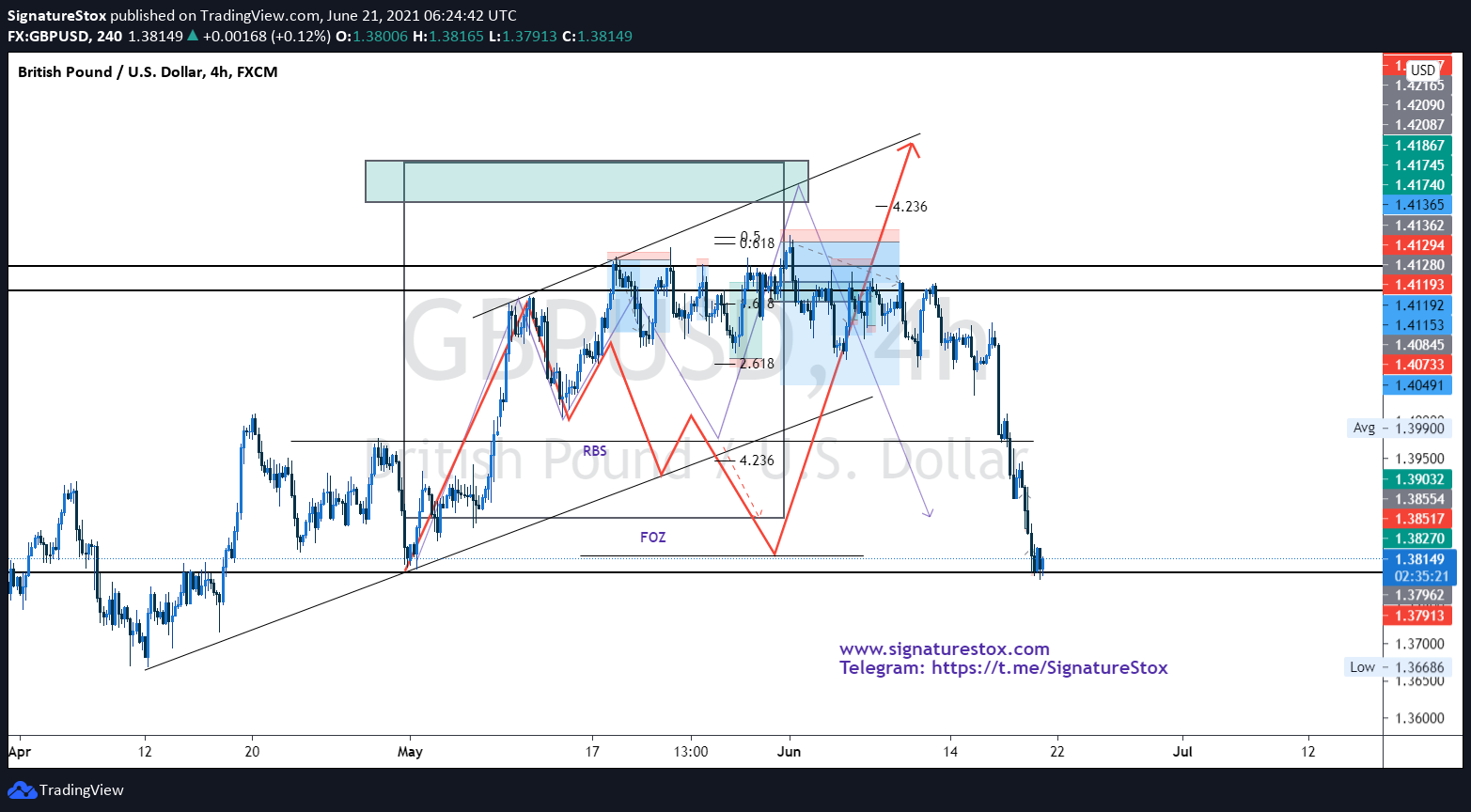Click the 0.5 Fibonacci level label
Viewport: 1471px width, 812px height.
[750, 237]
